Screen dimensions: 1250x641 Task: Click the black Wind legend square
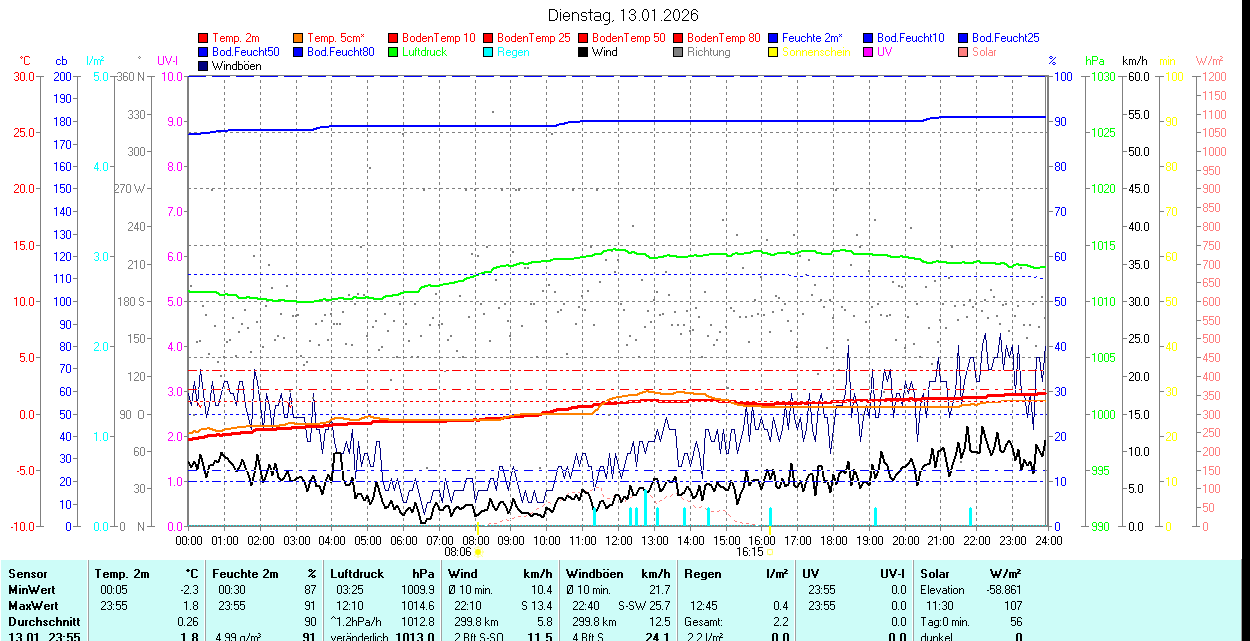pos(583,52)
